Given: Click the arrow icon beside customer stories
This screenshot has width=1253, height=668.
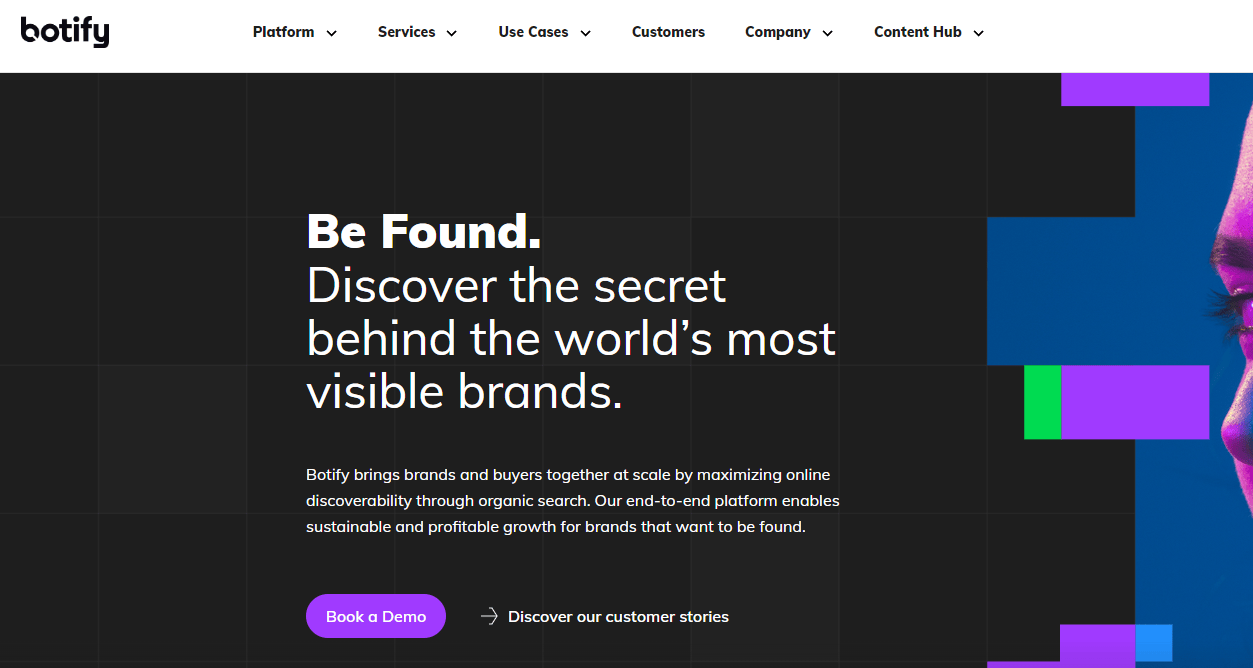Looking at the screenshot, I should point(490,616).
